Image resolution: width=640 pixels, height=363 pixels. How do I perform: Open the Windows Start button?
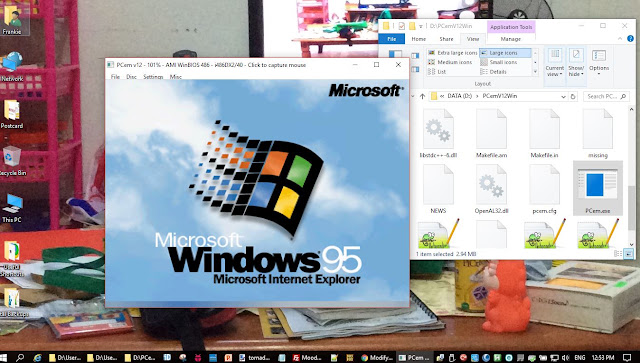pos(4,357)
